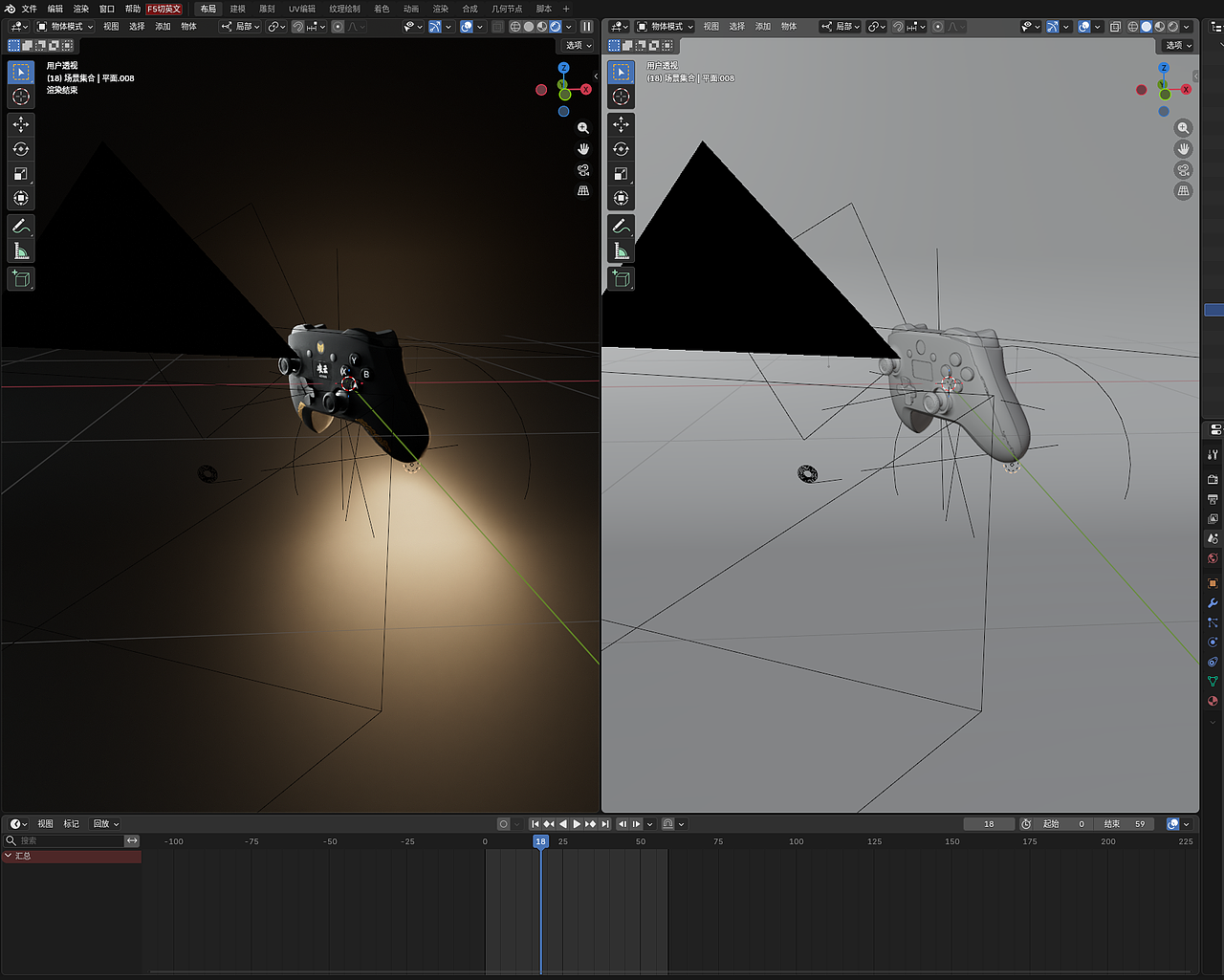Screen dimensions: 1224x980
Task: Switch to the UV Editing workspace tab
Action: (x=302, y=9)
